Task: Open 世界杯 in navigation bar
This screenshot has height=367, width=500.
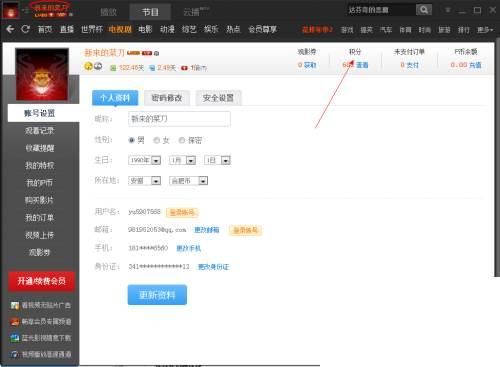Action: point(92,29)
